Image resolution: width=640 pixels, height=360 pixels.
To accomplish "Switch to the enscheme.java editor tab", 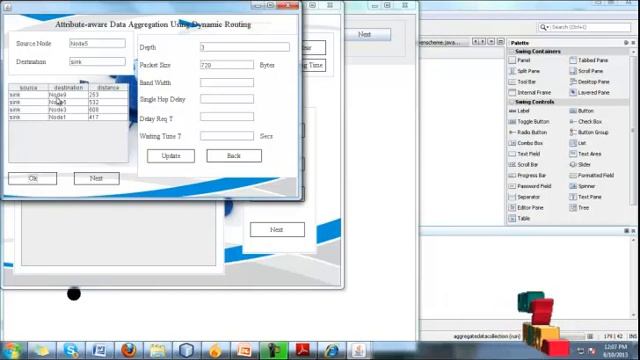I will click(x=440, y=42).
